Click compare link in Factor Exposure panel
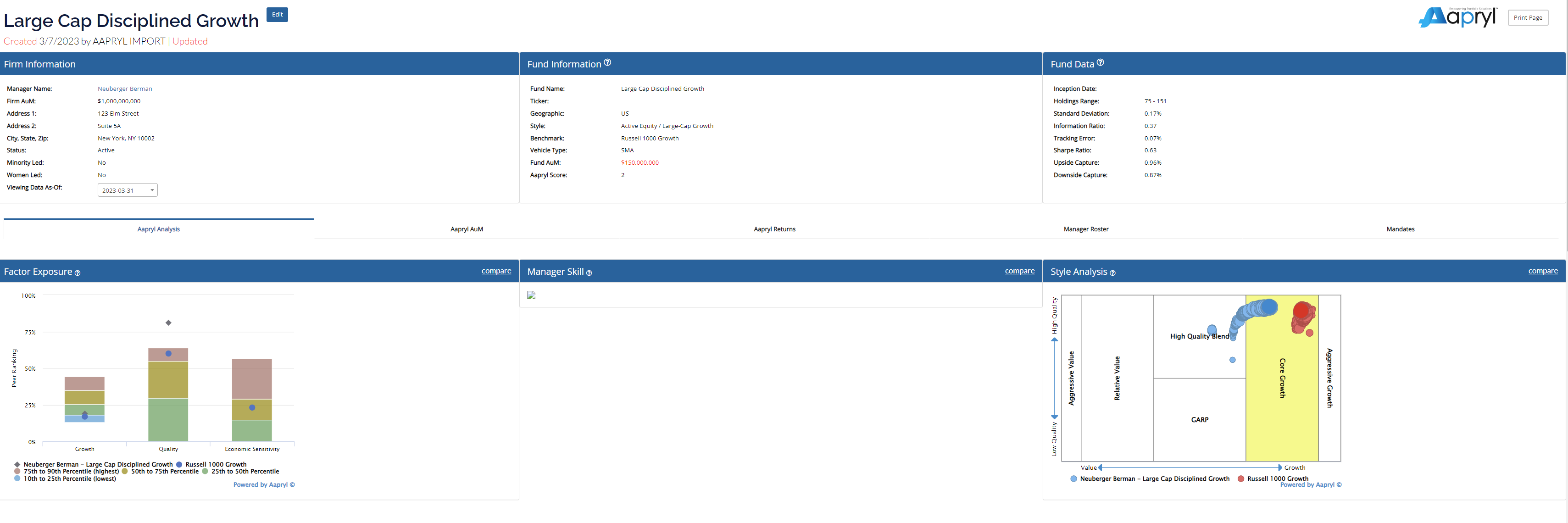The image size is (1568, 523). (496, 271)
